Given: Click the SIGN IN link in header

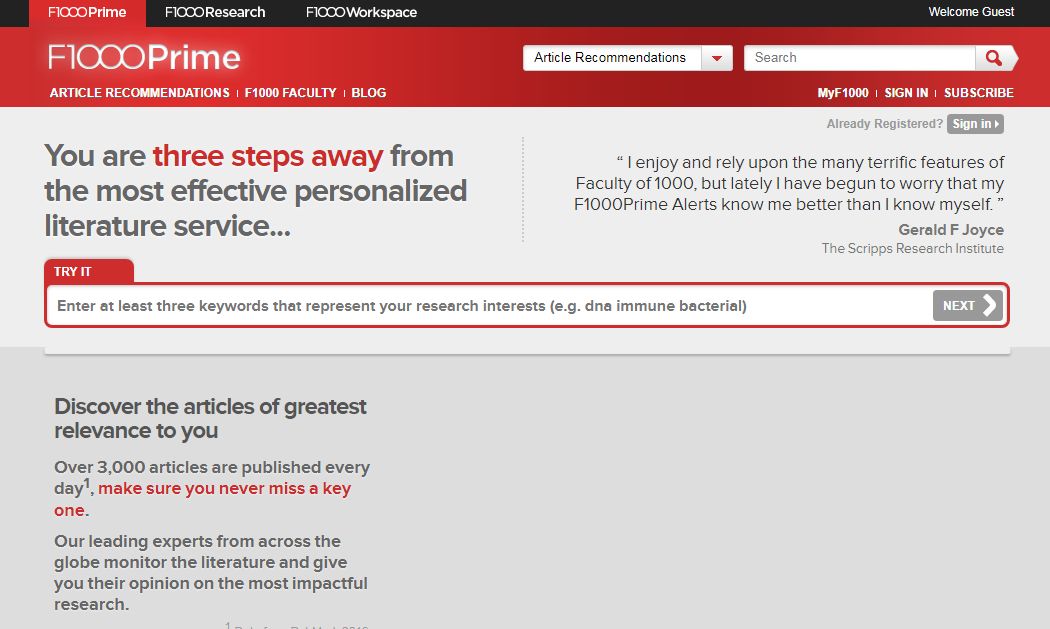Looking at the screenshot, I should (x=906, y=92).
